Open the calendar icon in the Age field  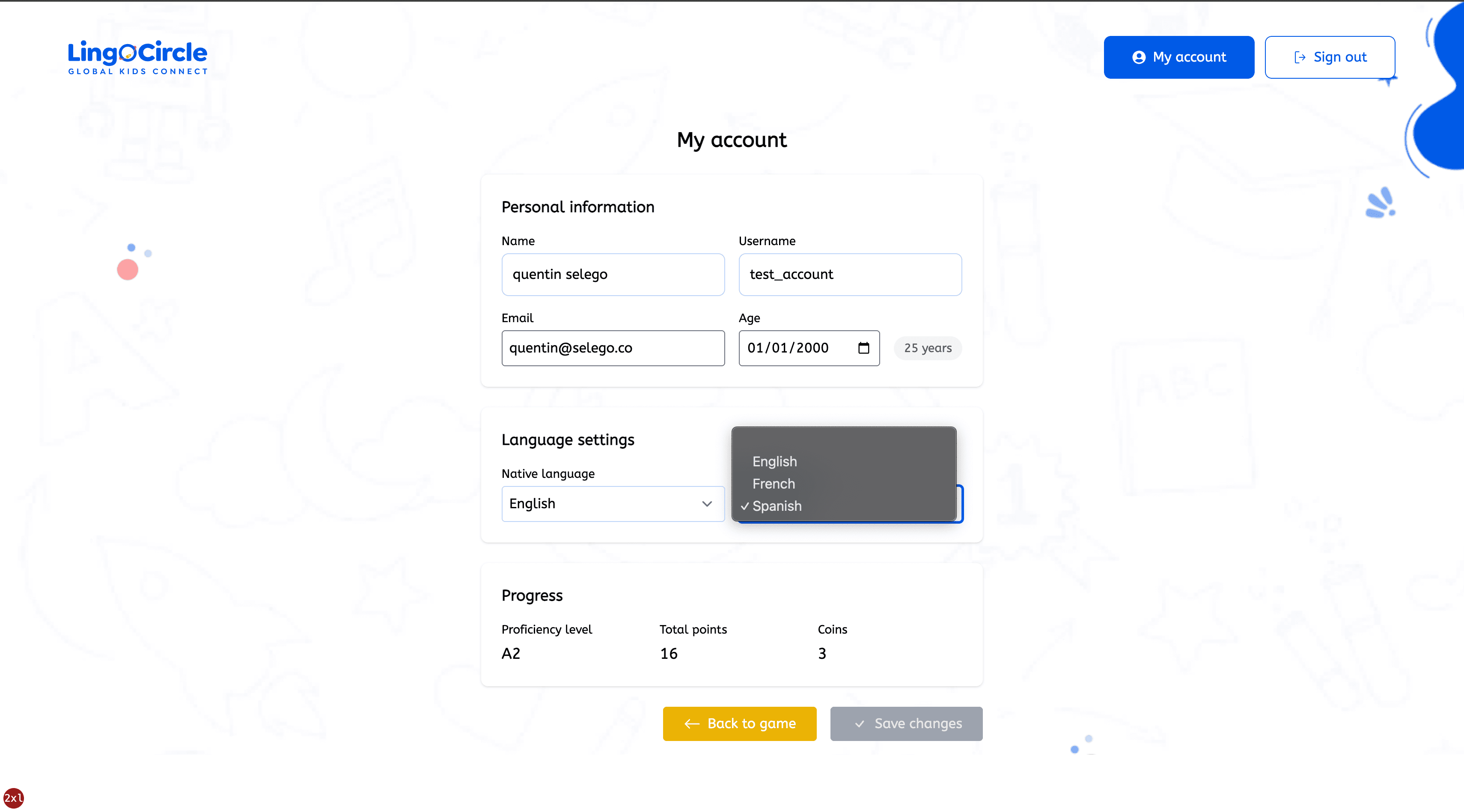point(864,348)
